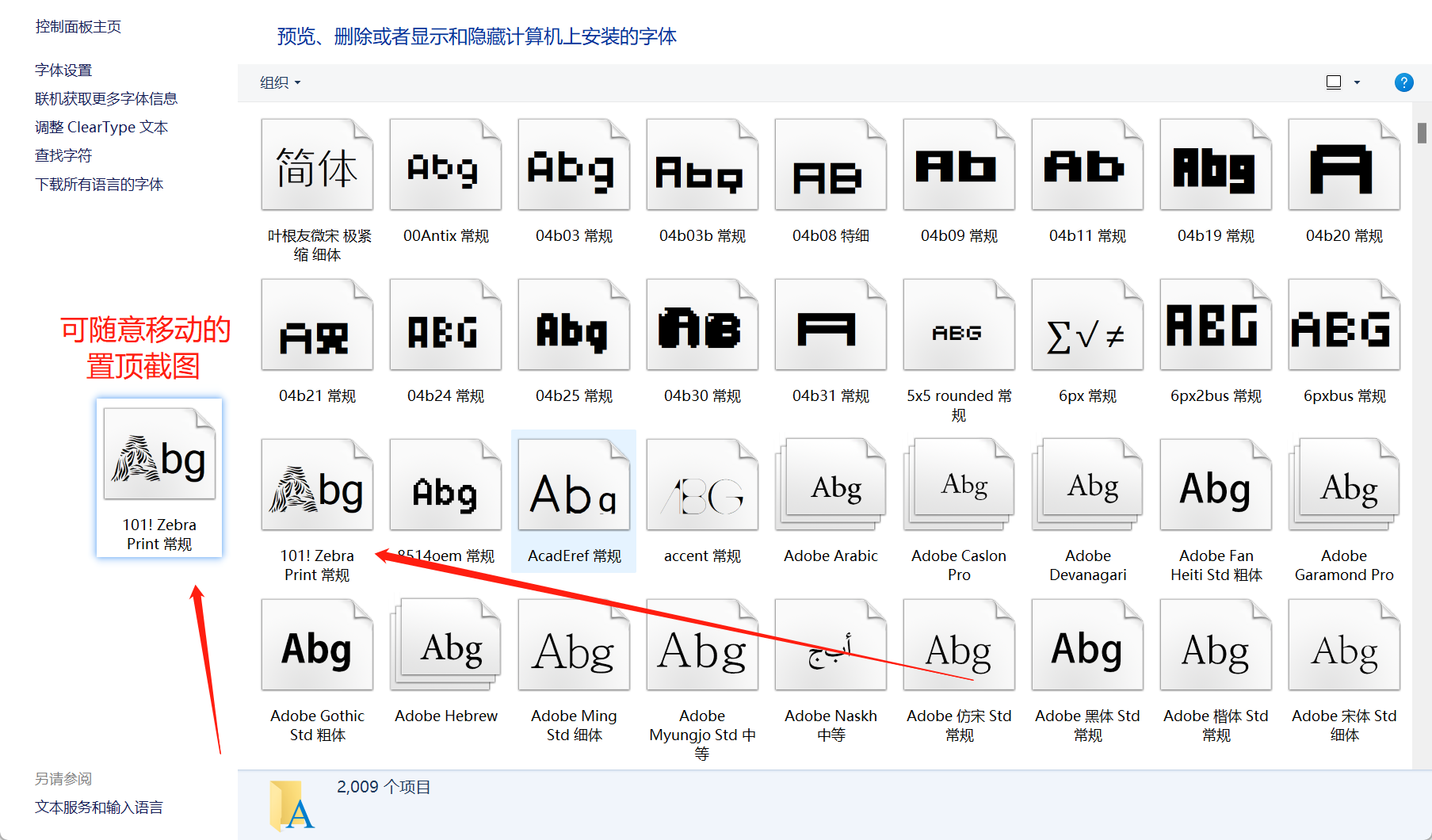Open the blue help question mark

(1403, 82)
